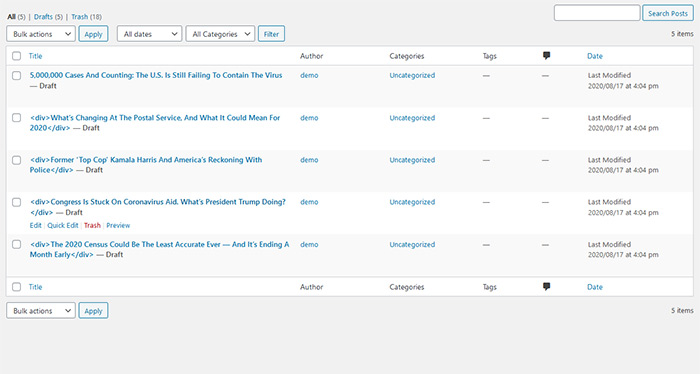Click the Title sort link in the footer
The height and width of the screenshot is (374, 700).
[35, 287]
